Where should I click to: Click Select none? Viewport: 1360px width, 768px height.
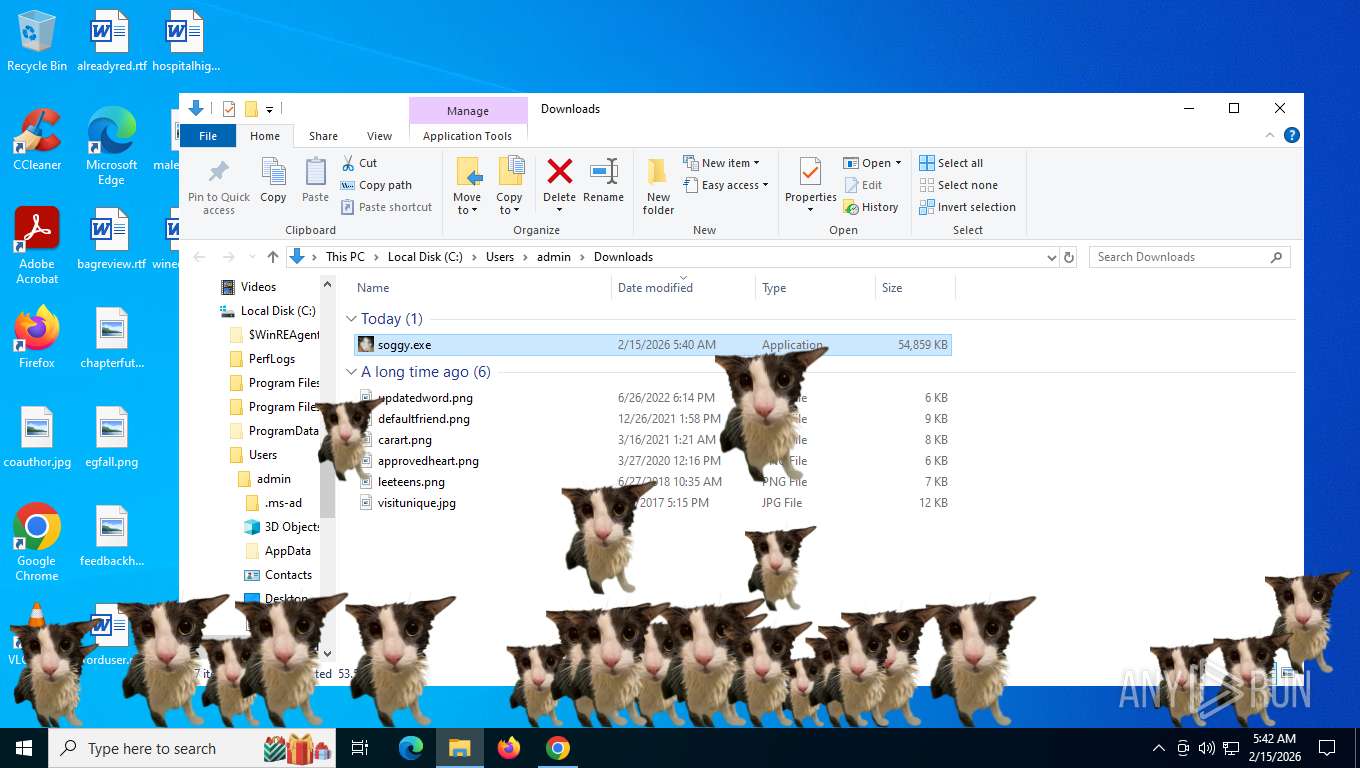pos(958,185)
